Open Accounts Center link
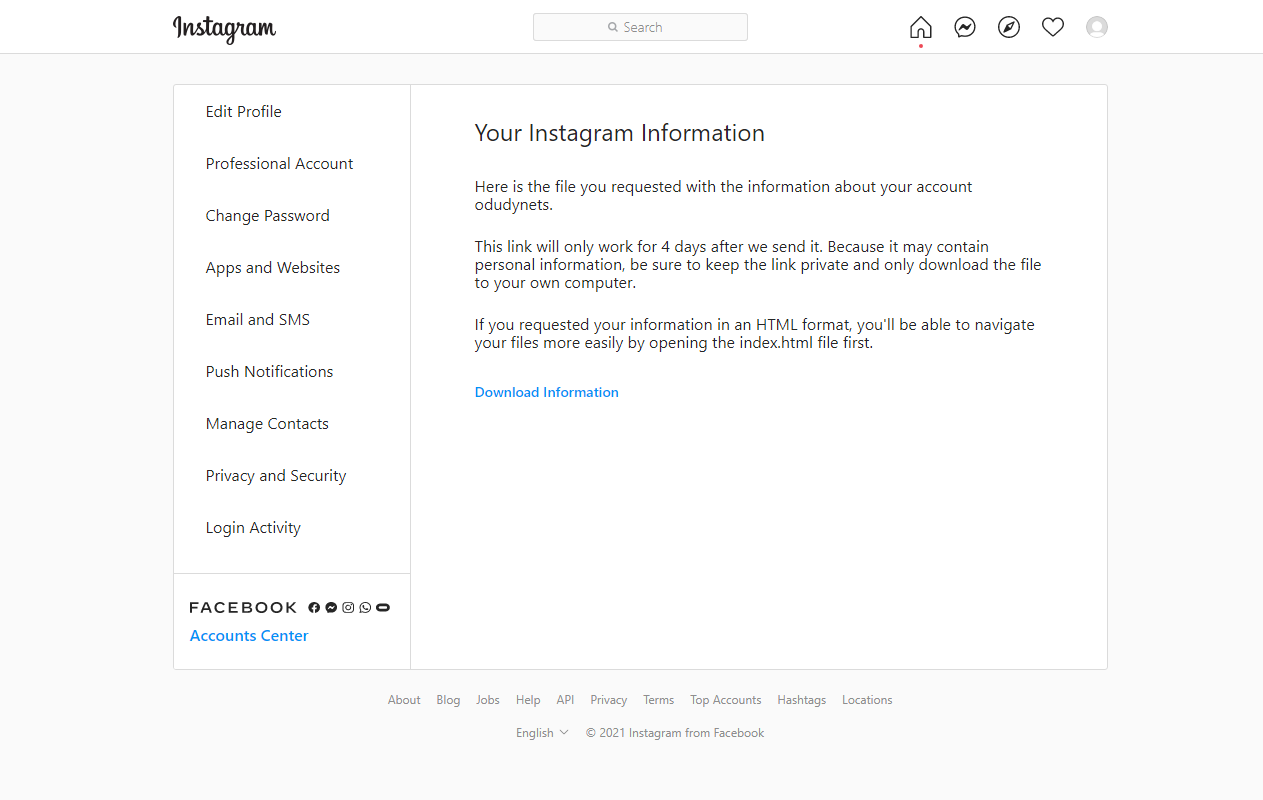 249,636
